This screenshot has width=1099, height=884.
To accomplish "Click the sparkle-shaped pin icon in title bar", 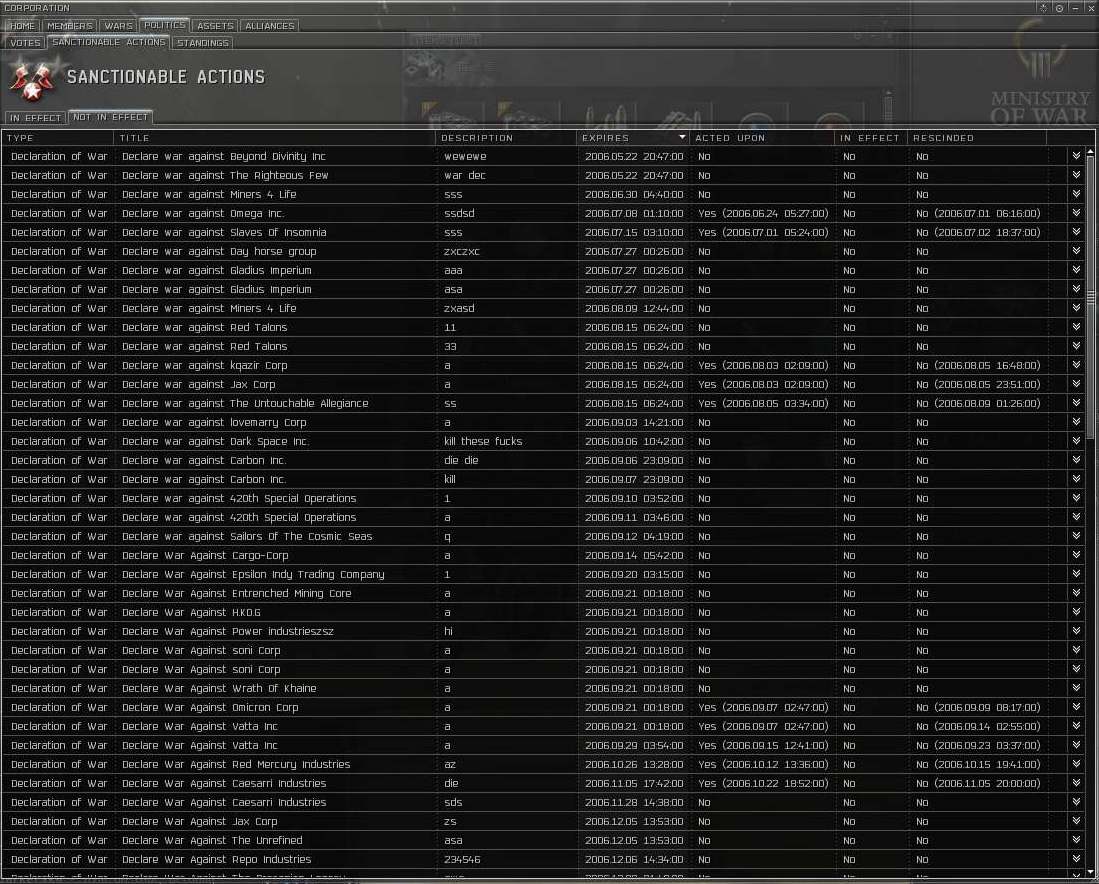I will click(1043, 8).
